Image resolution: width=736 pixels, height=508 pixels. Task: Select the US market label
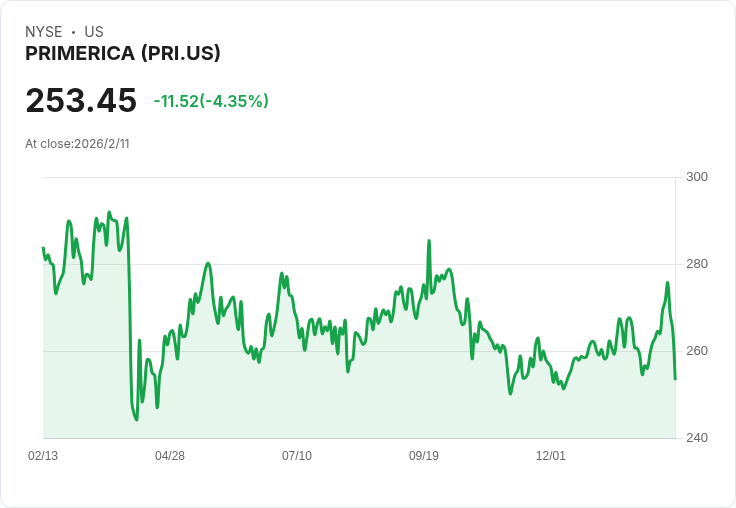click(94, 32)
